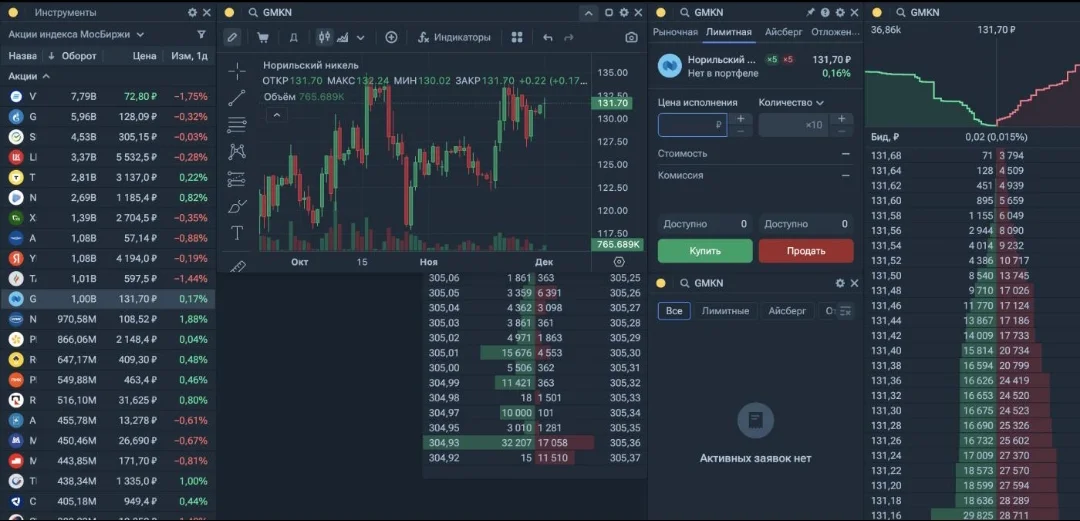Show Все active orders filter
Viewport: 1080px width, 521px height.
(674, 311)
